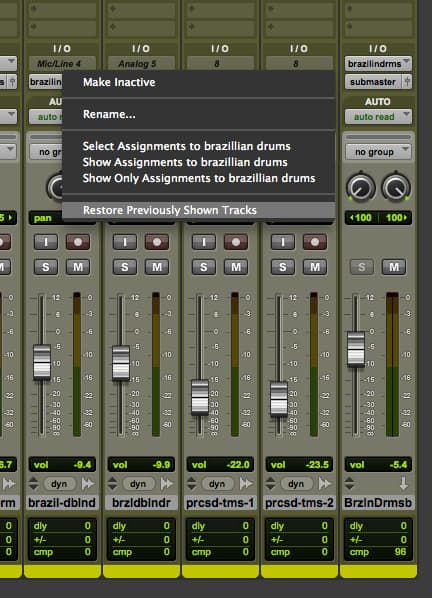Record-enable the brzldblndr track
432x598 pixels.
[157, 242]
